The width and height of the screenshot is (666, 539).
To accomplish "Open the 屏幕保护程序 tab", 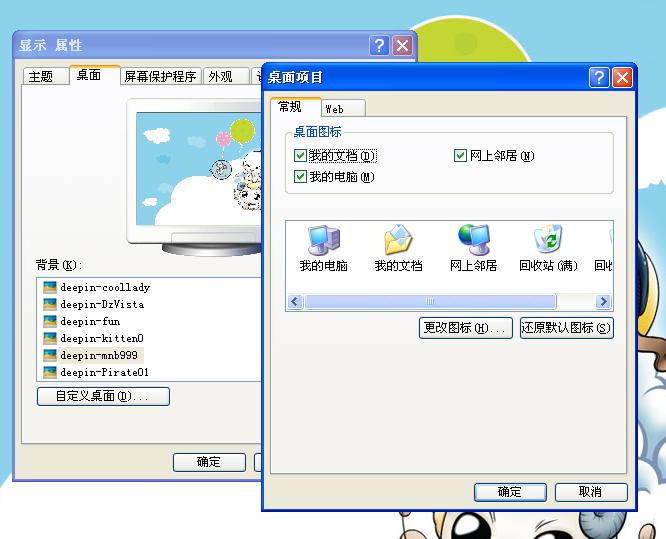I will tap(161, 76).
